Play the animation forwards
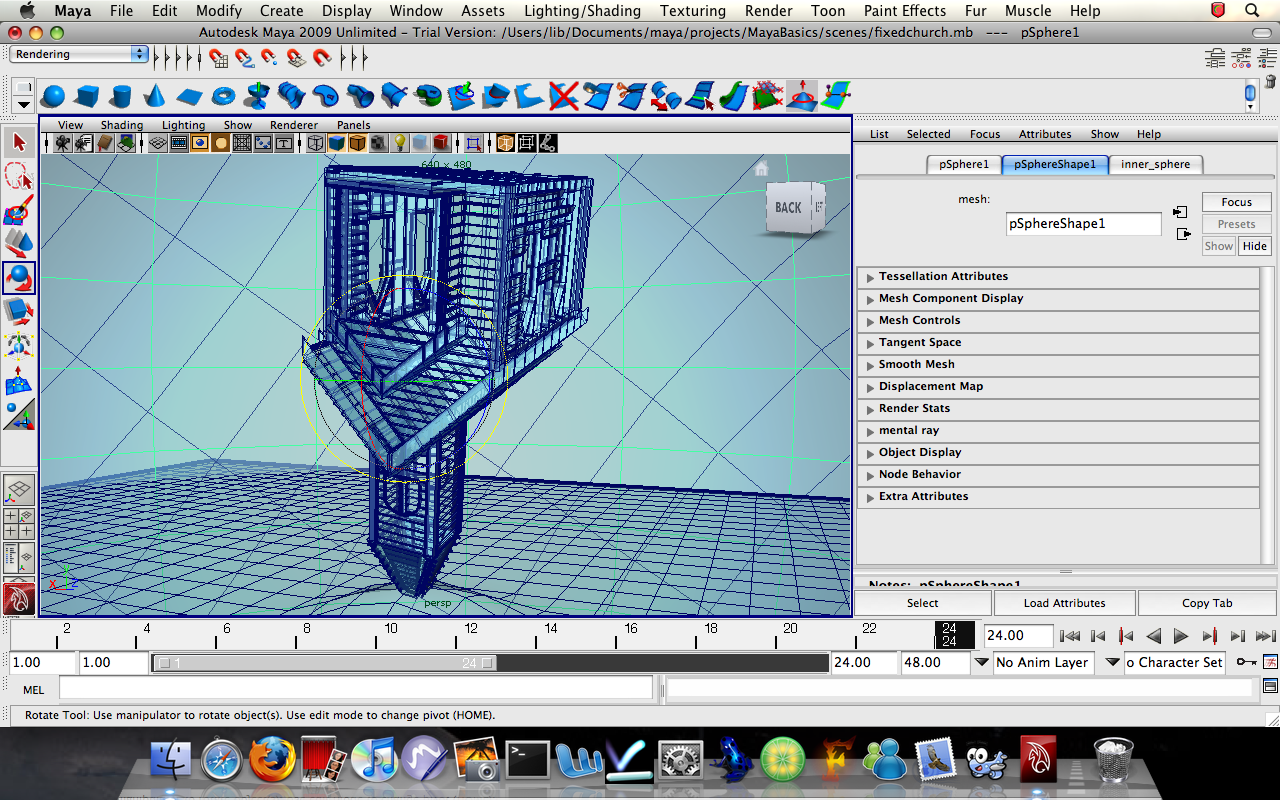The image size is (1280, 800). click(x=1181, y=636)
